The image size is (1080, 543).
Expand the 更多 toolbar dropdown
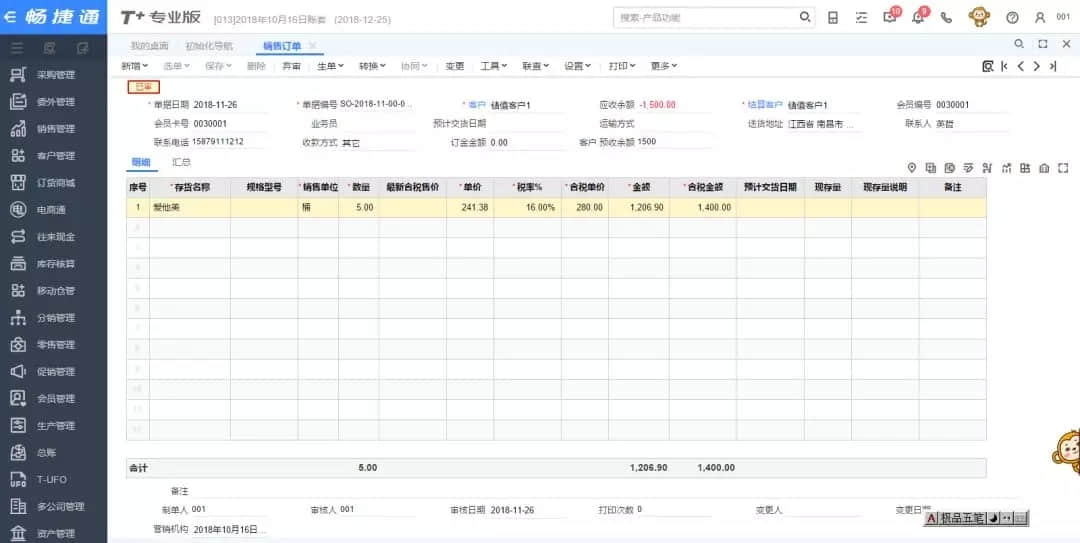pos(663,66)
